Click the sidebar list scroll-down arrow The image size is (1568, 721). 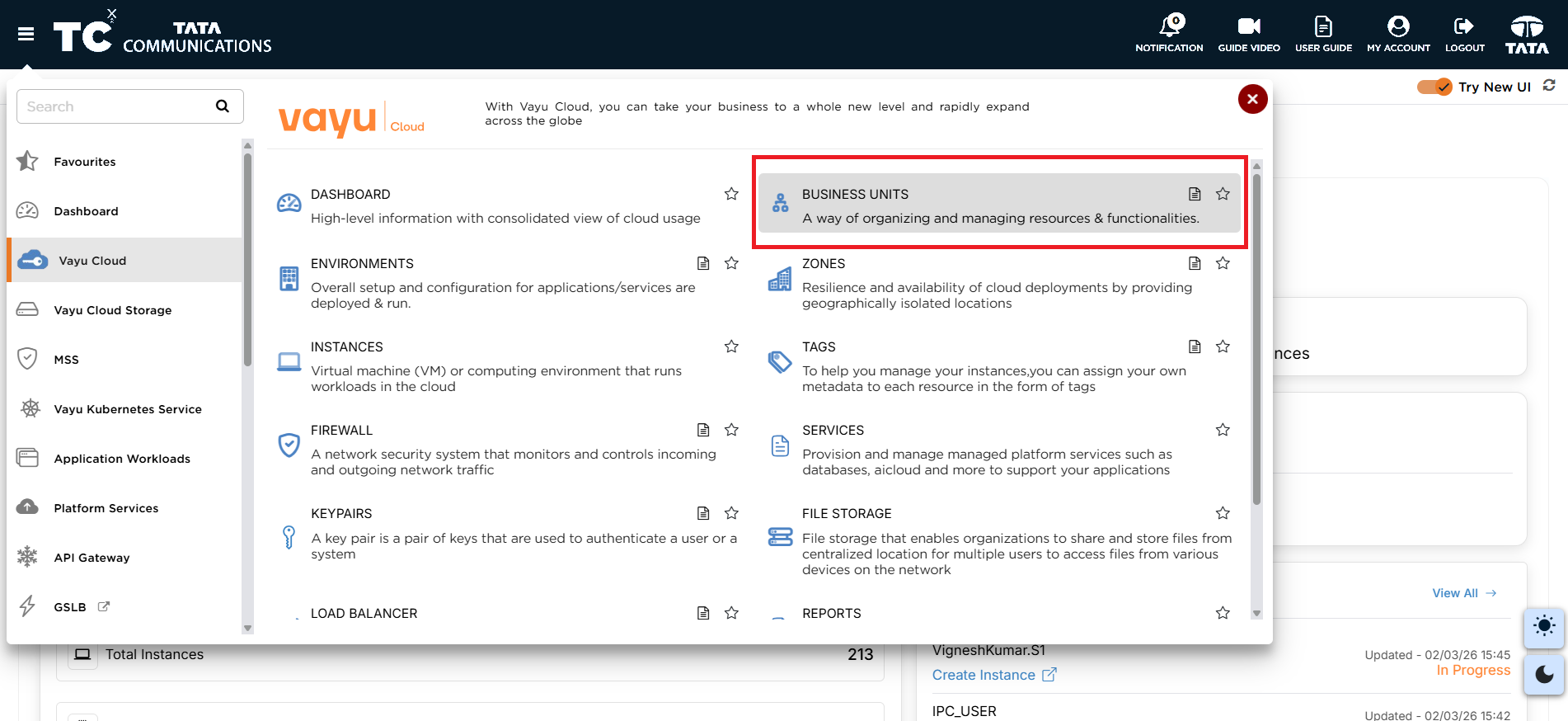(247, 629)
